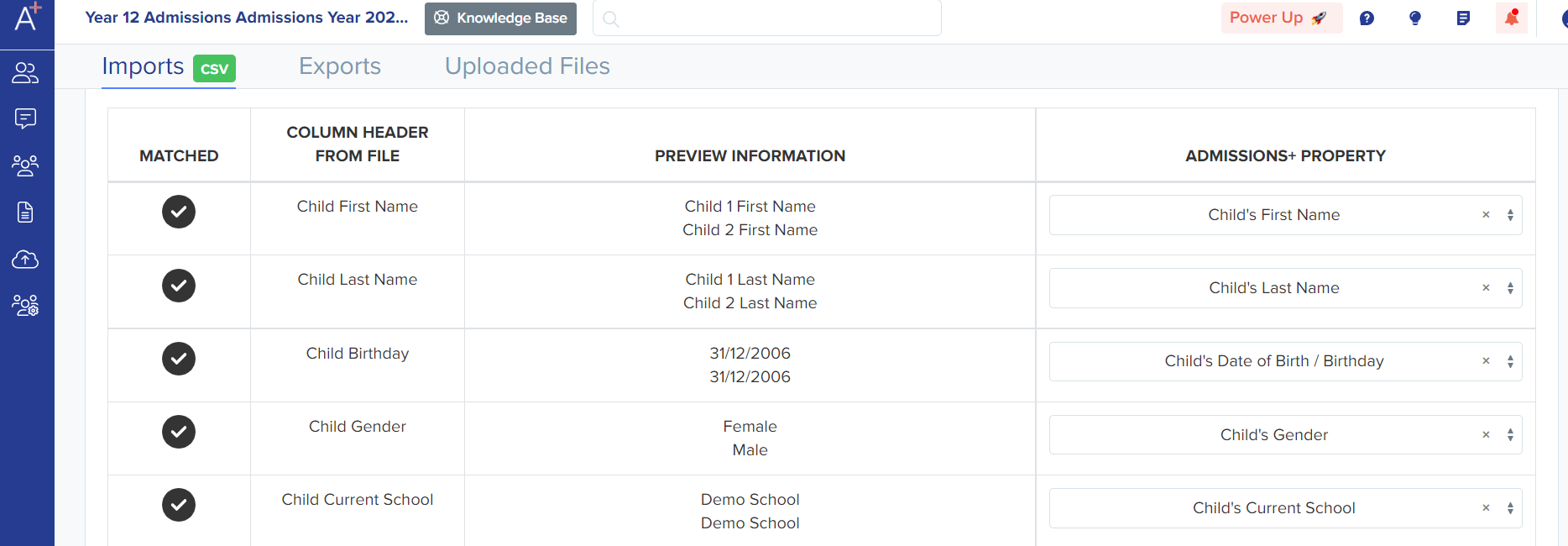Image resolution: width=1568 pixels, height=546 pixels.
Task: Open the notifications bell icon
Action: coord(1512,18)
